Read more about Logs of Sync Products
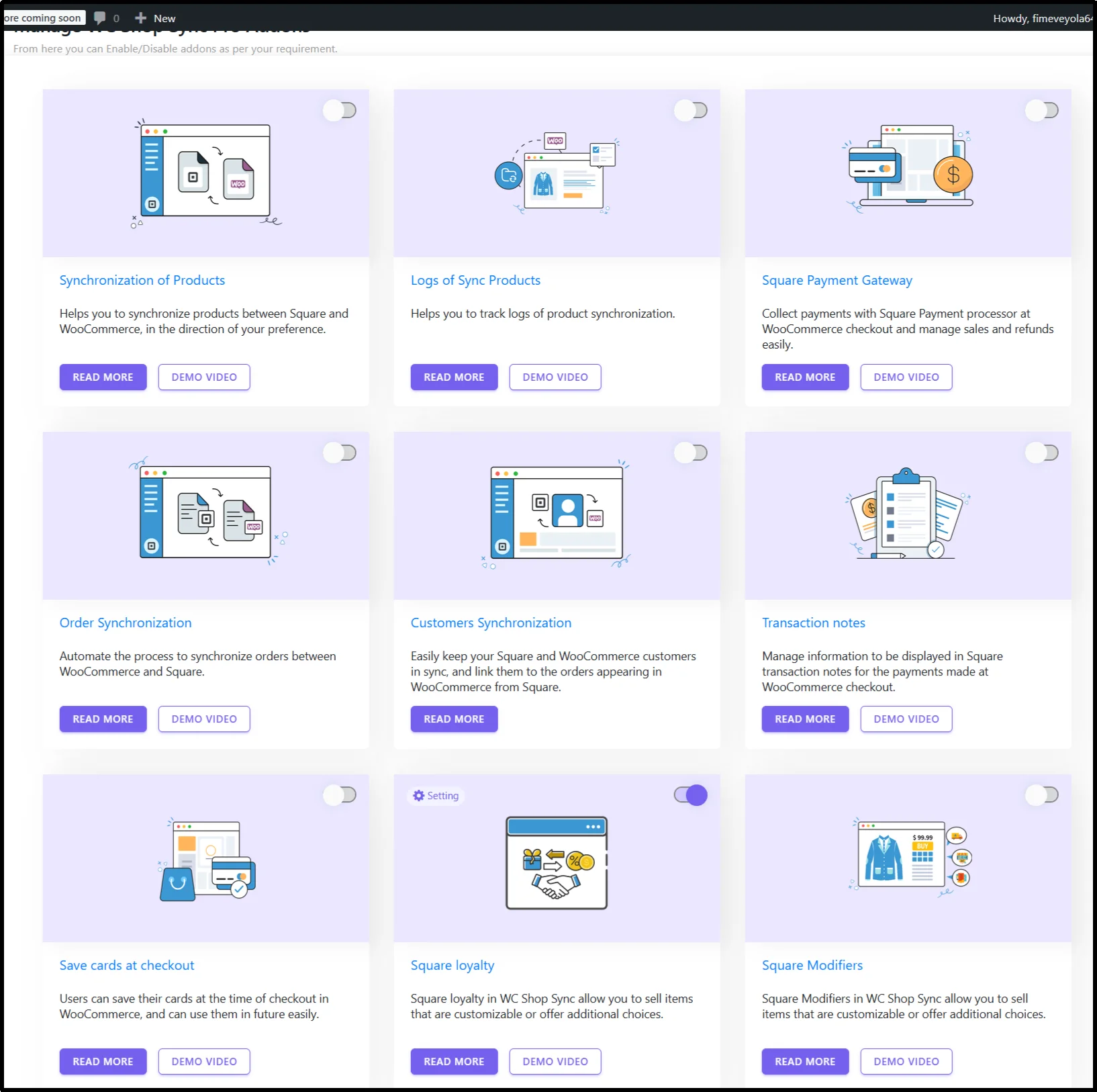The width and height of the screenshot is (1097, 1092). pyautogui.click(x=455, y=377)
